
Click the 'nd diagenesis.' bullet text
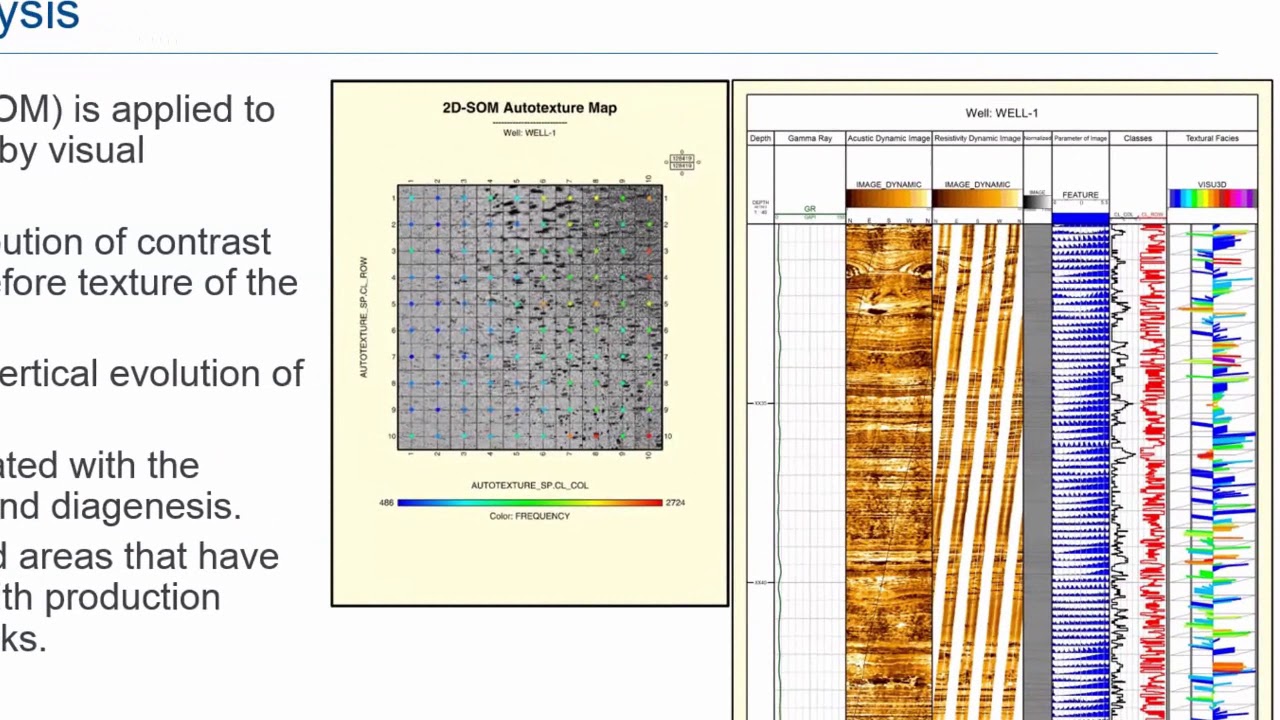click(120, 507)
